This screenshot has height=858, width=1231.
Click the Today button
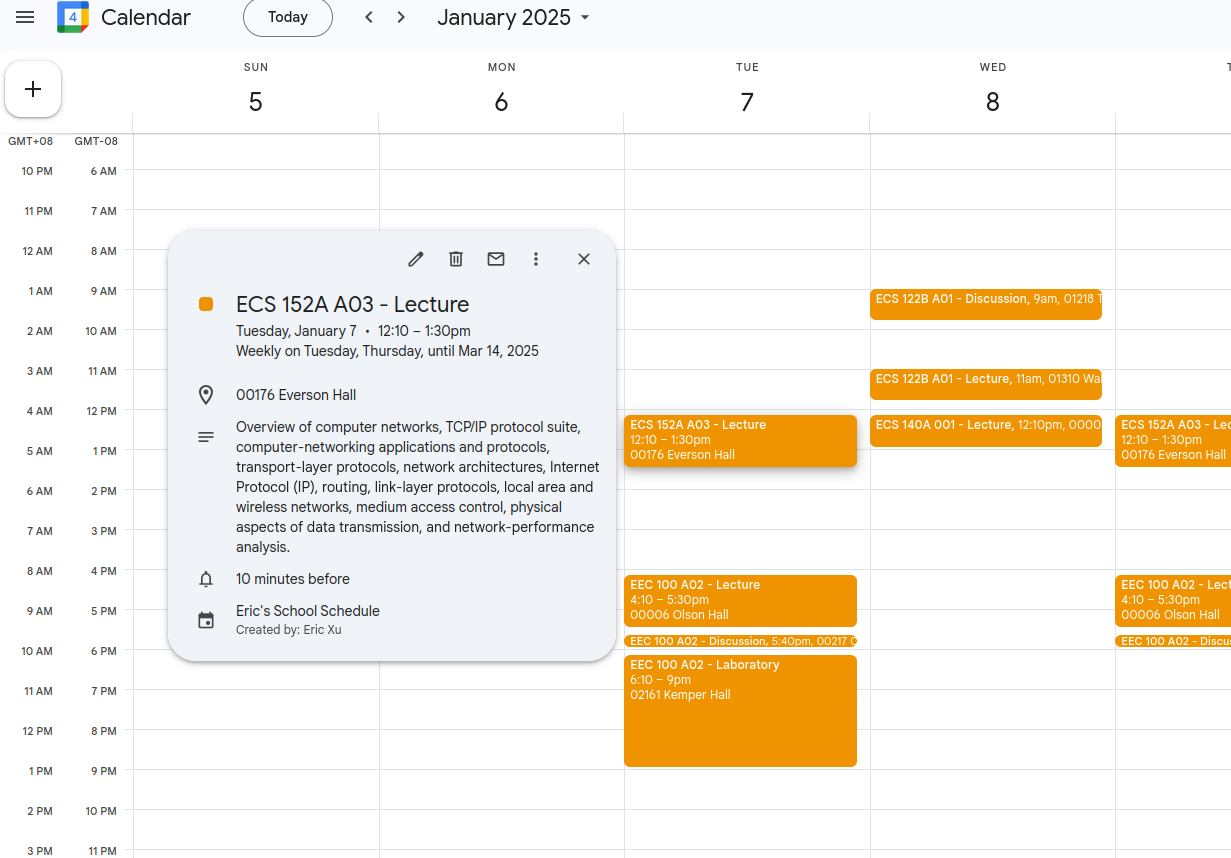click(288, 17)
